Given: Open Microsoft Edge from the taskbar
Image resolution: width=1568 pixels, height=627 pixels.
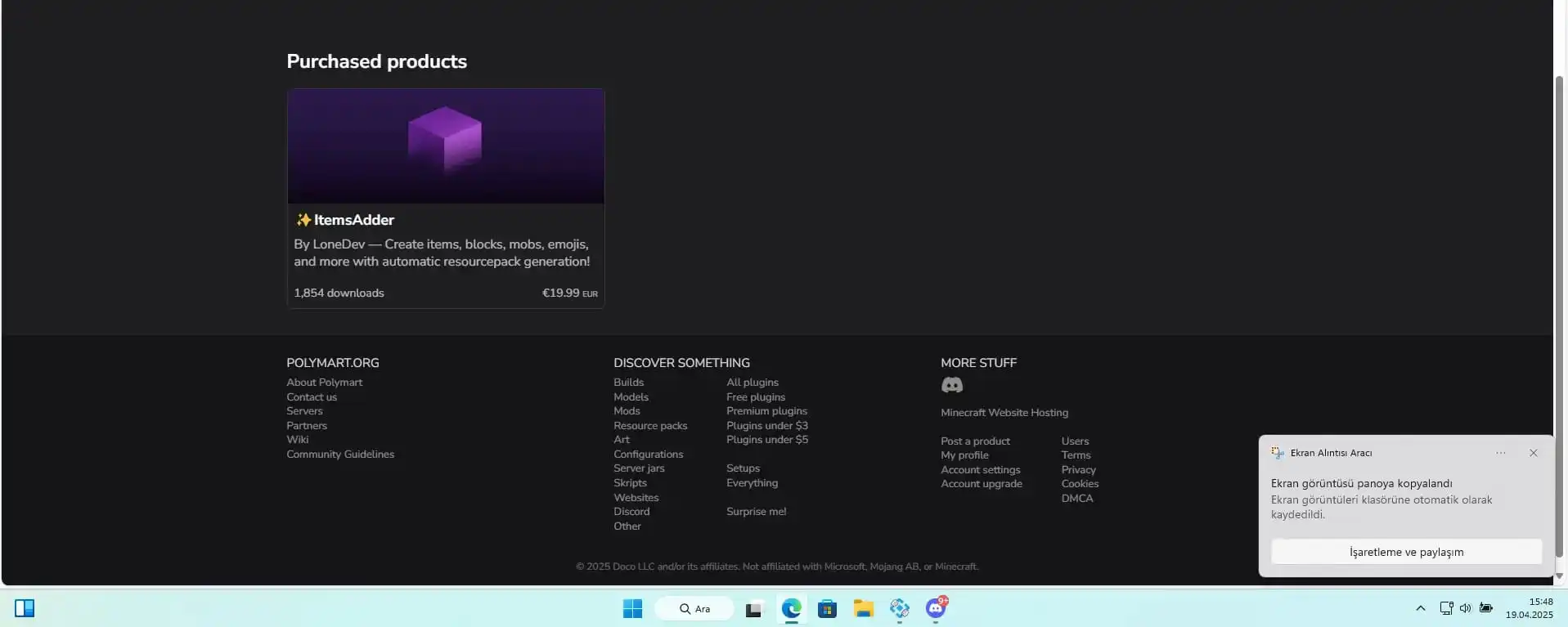Looking at the screenshot, I should coord(791,608).
